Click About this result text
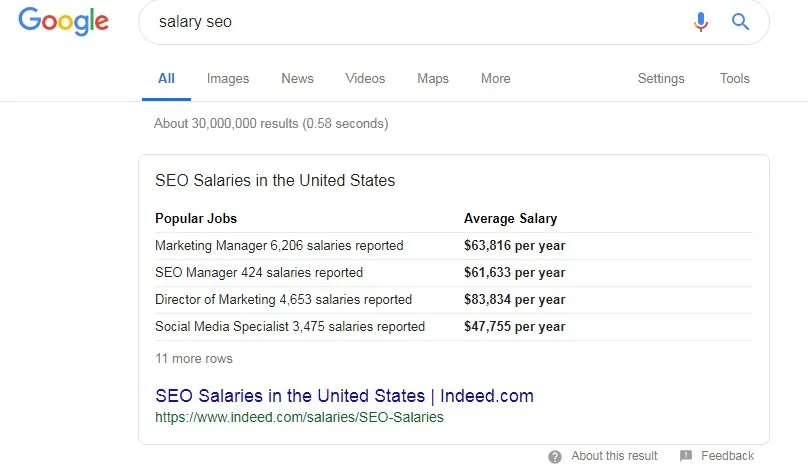The height and width of the screenshot is (469, 808). point(614,456)
